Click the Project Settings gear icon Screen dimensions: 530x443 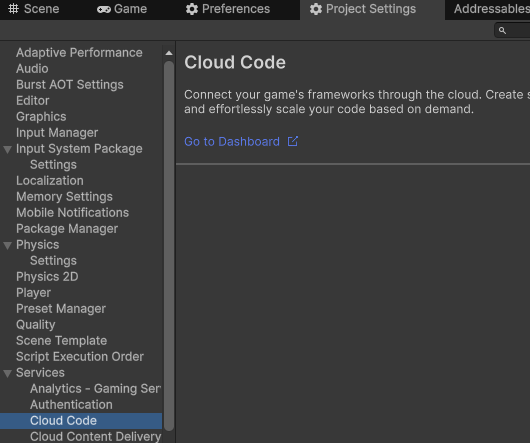(316, 9)
